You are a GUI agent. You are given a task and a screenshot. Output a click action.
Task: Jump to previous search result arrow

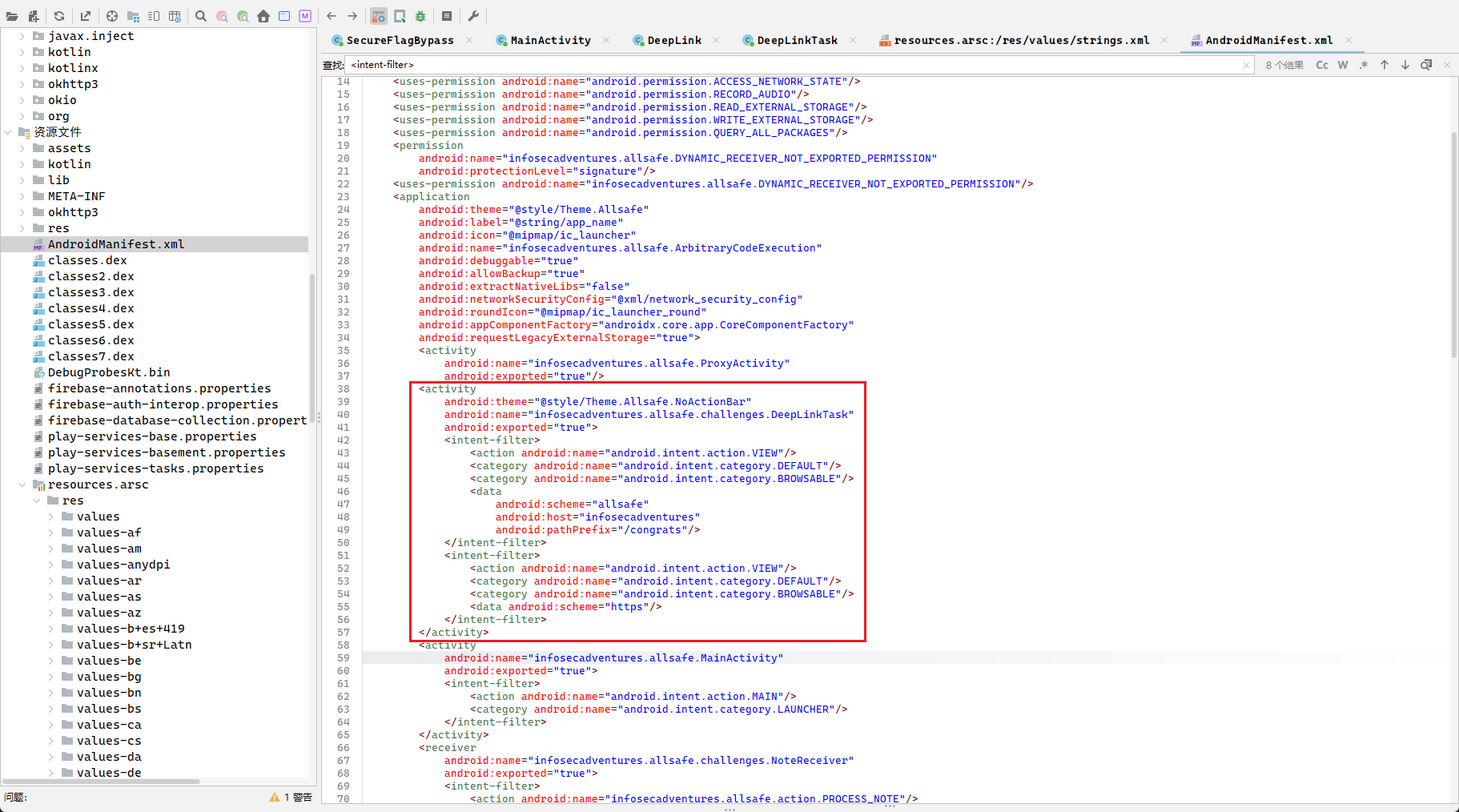1385,65
